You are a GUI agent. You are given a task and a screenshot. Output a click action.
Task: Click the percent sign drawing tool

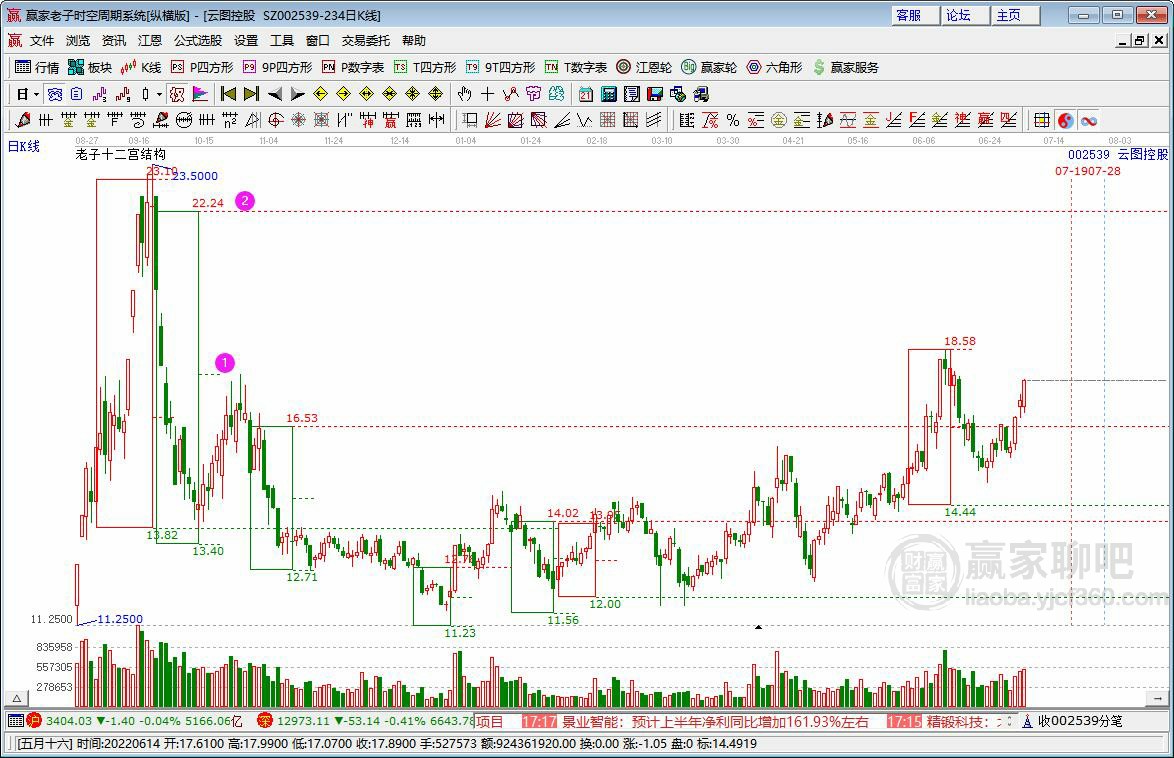point(733,120)
